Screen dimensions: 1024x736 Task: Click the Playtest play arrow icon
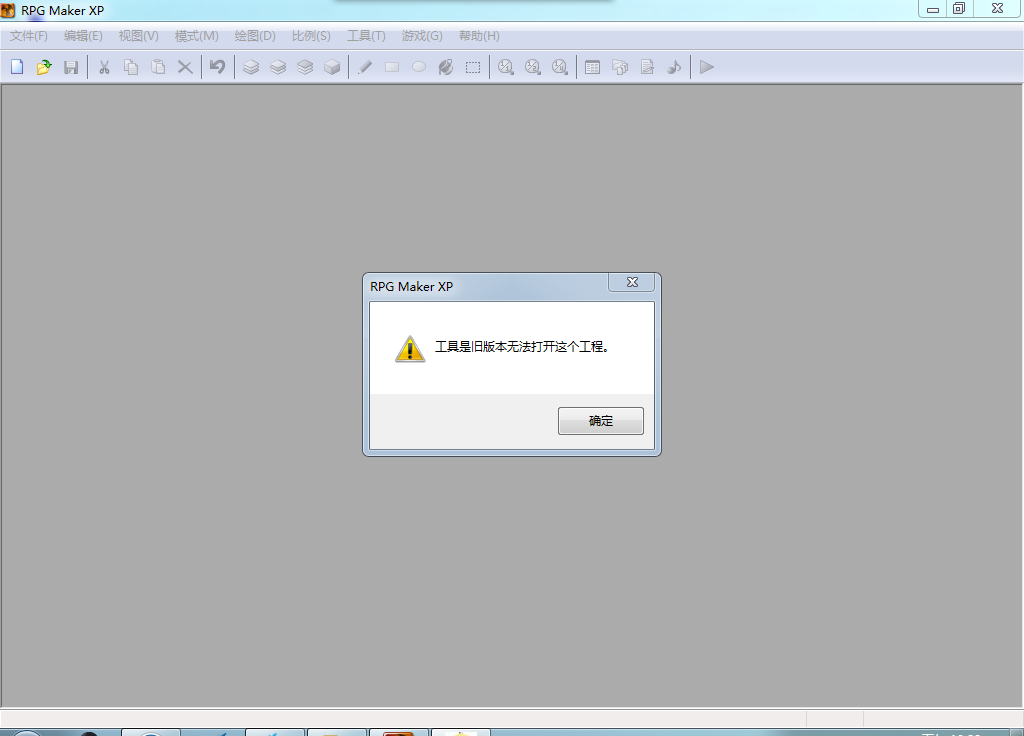point(707,67)
